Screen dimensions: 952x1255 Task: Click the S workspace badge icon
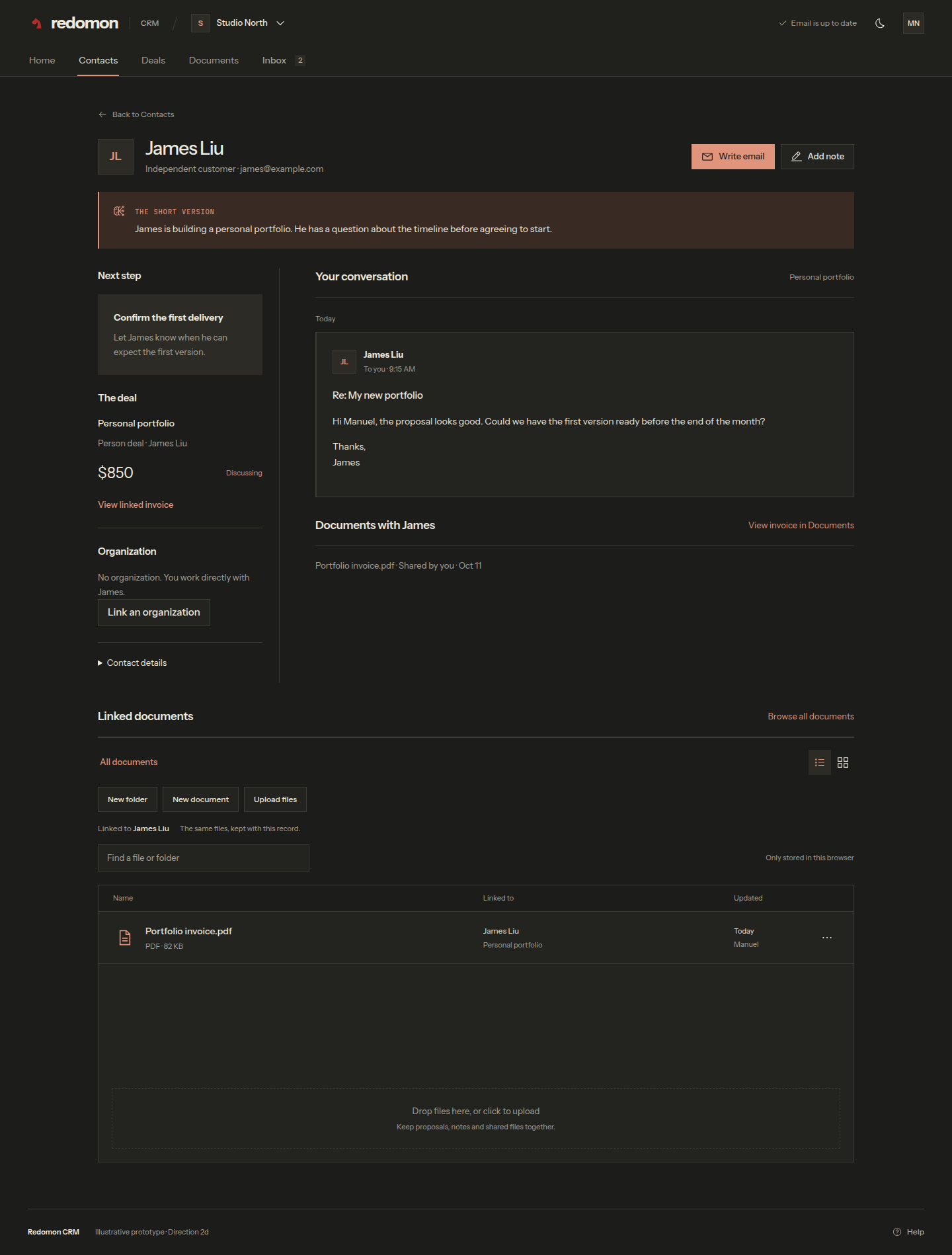(200, 23)
